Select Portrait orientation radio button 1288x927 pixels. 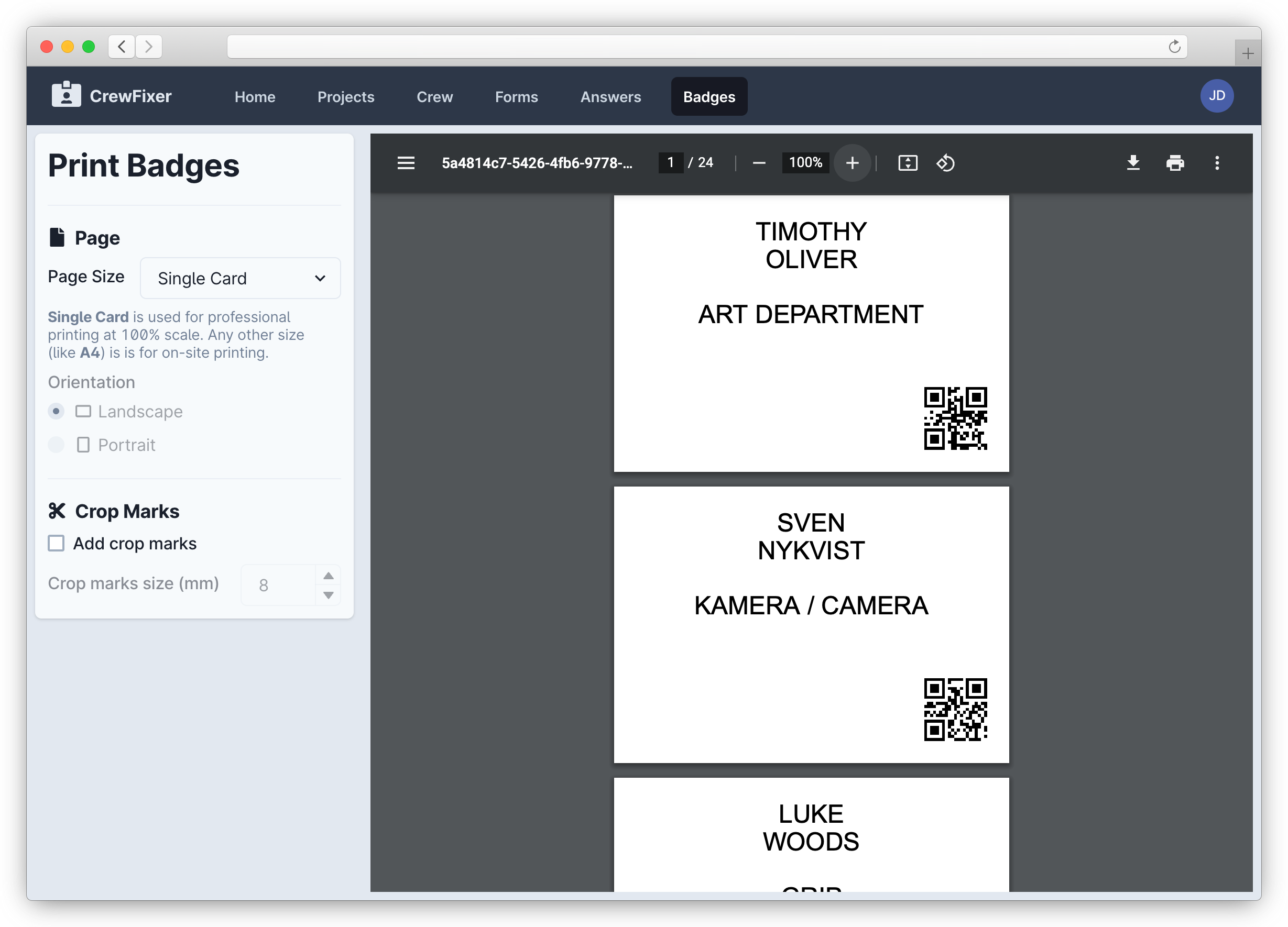(56, 445)
